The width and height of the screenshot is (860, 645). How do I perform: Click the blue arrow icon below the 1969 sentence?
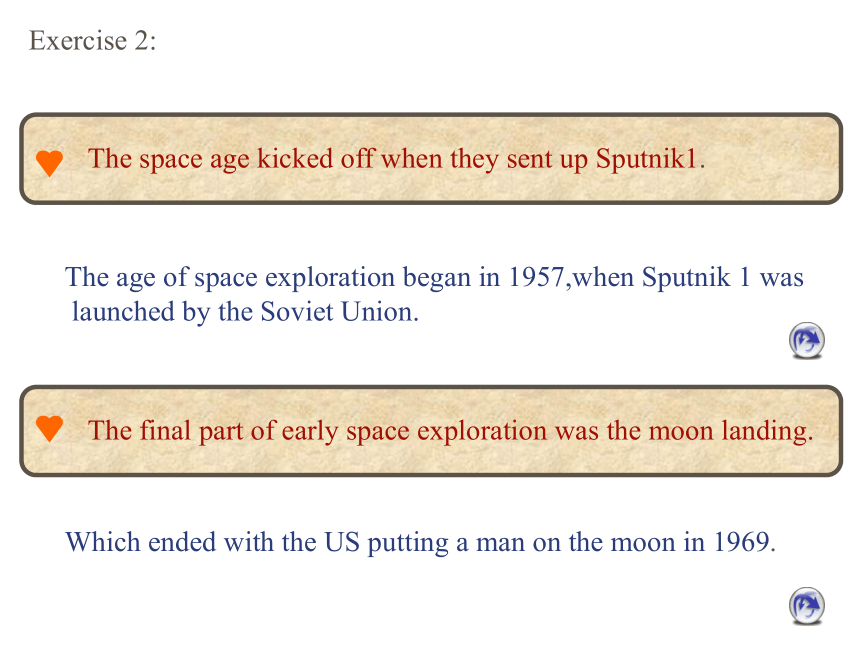807,606
